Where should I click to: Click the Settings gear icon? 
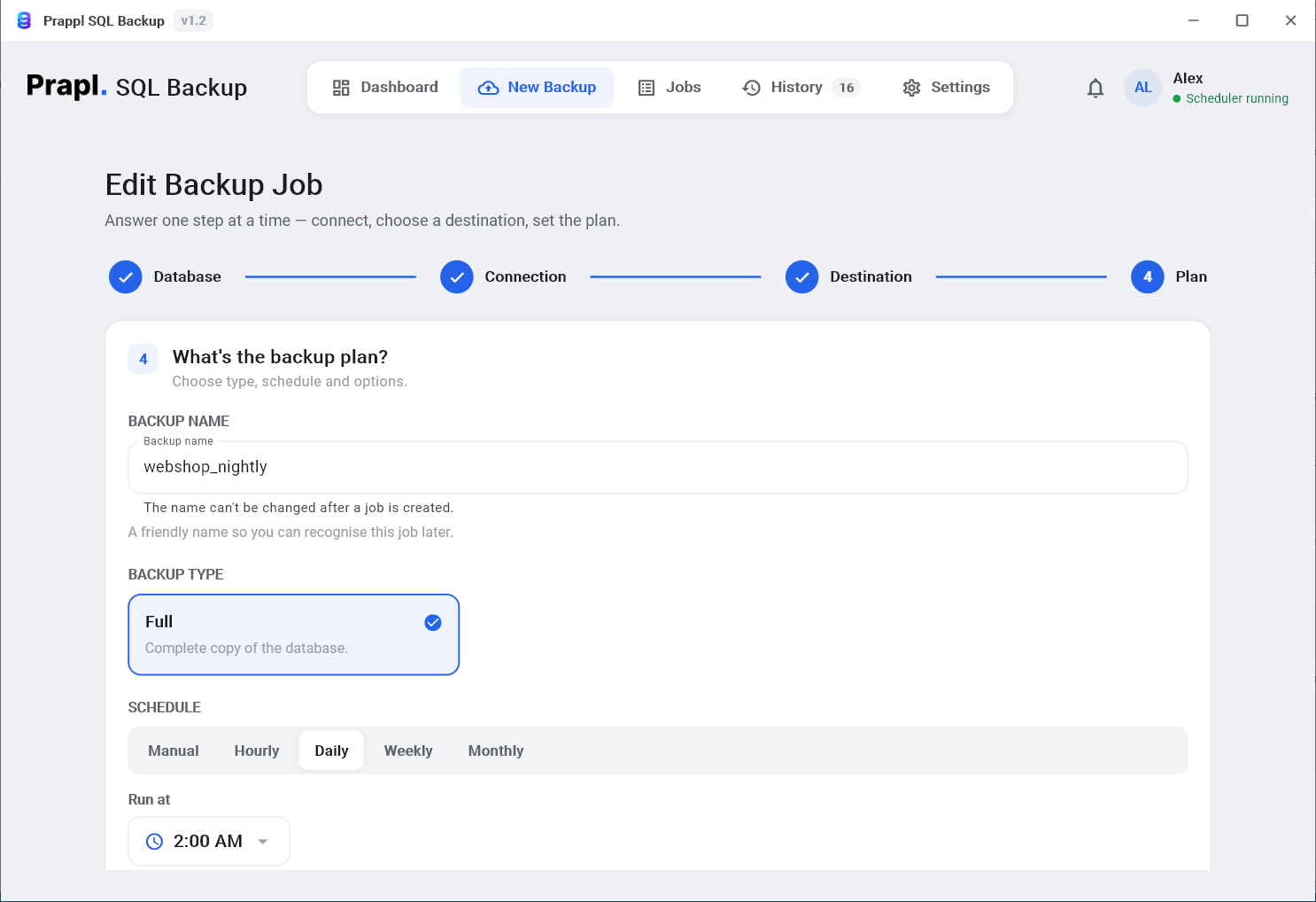[912, 88]
